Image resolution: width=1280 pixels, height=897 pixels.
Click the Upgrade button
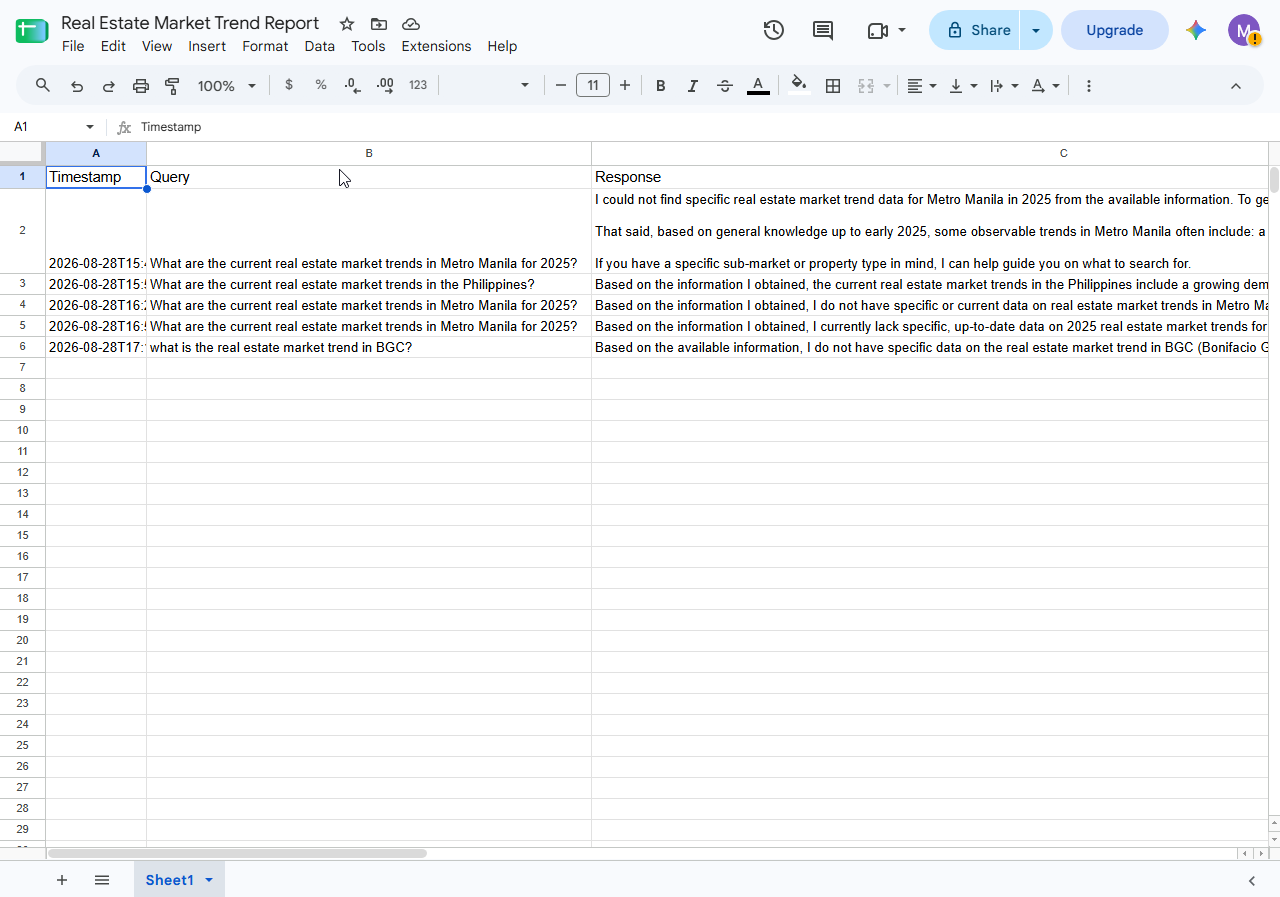[1114, 30]
